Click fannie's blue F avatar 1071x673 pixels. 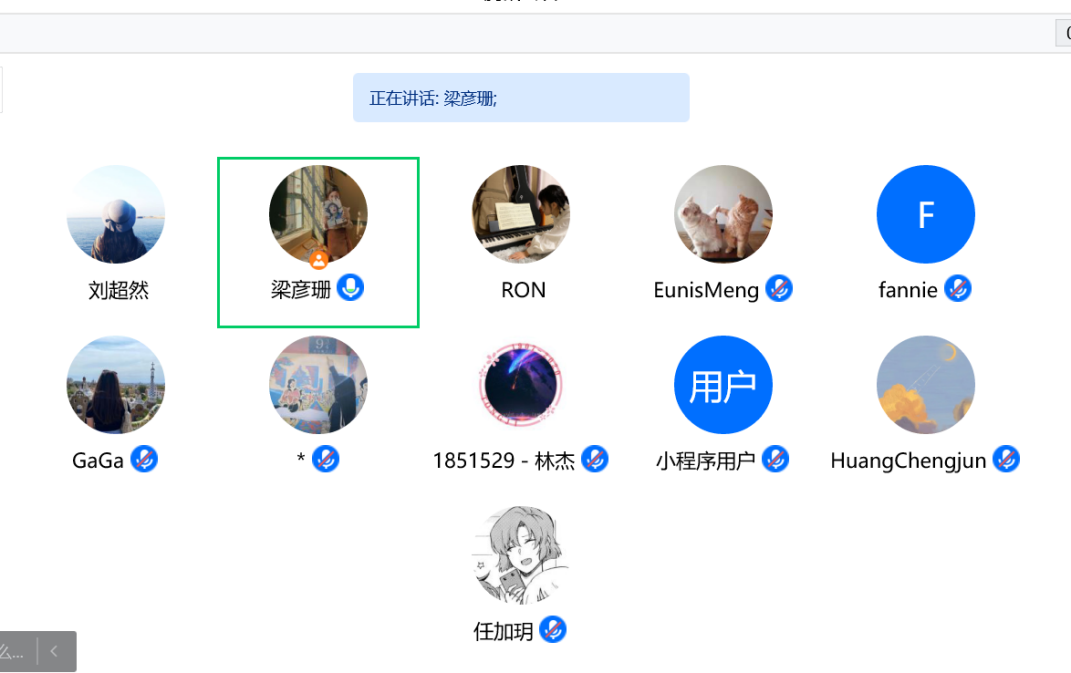tap(925, 214)
